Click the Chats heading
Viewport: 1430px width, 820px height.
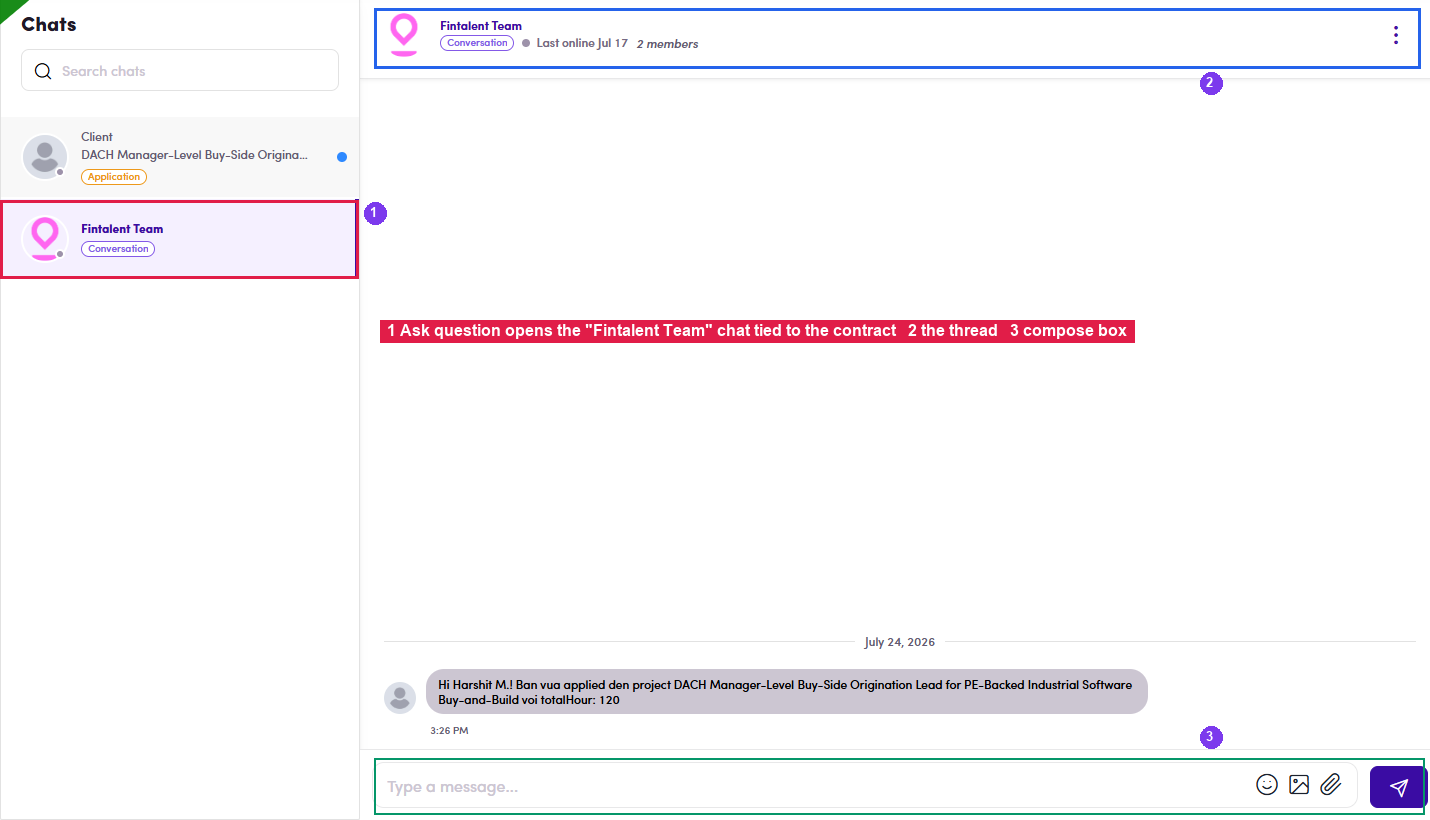49,24
